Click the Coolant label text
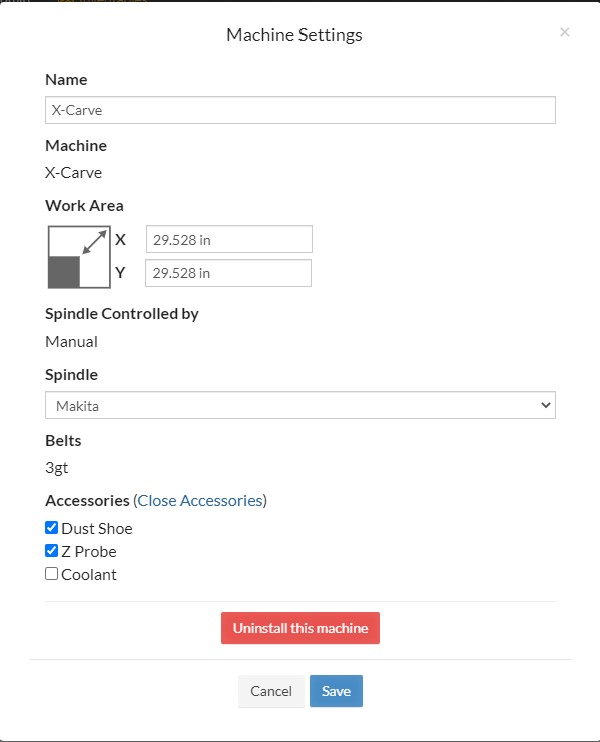 coord(89,574)
